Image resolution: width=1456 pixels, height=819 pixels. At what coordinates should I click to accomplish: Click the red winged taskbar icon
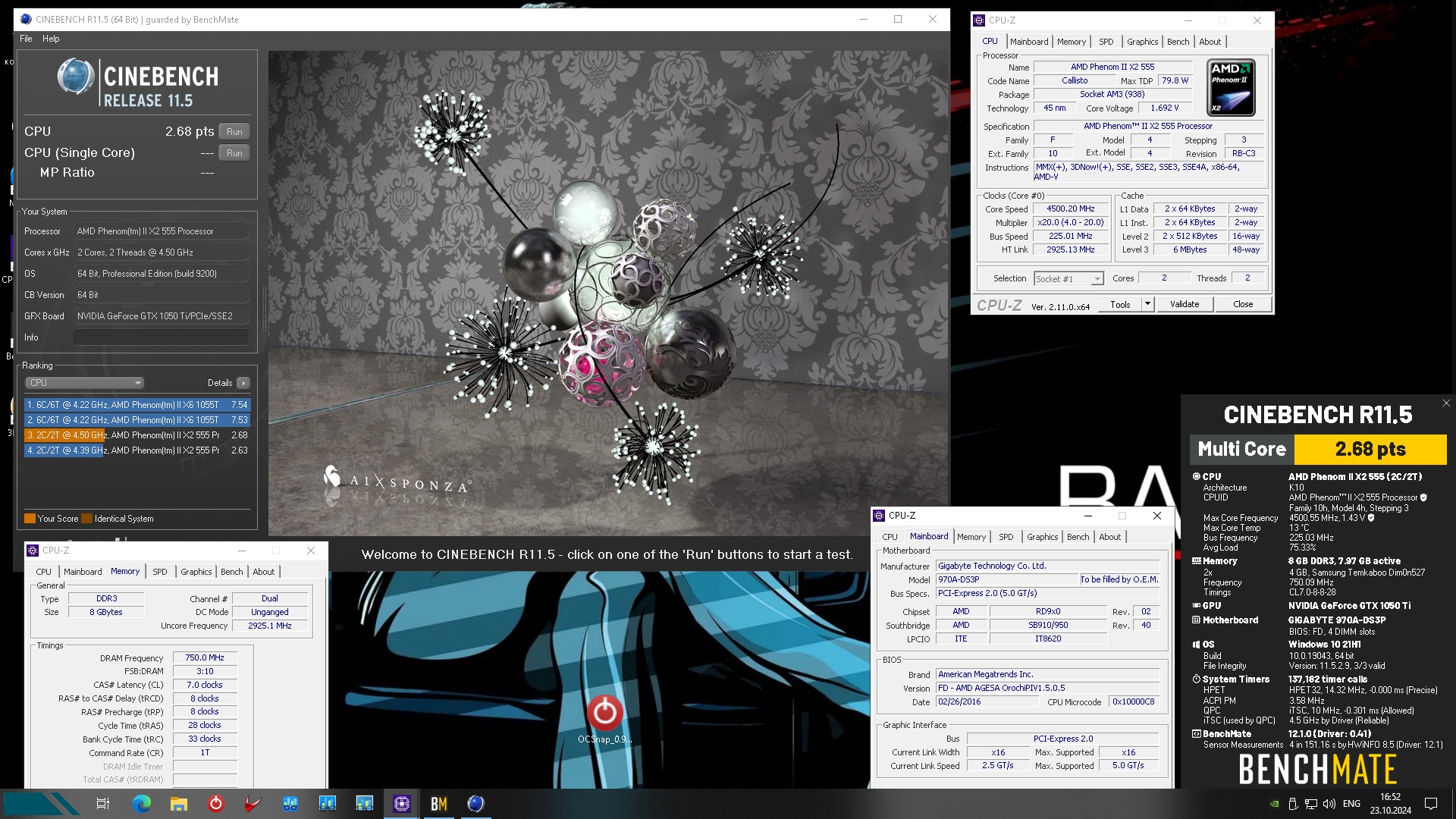[253, 804]
